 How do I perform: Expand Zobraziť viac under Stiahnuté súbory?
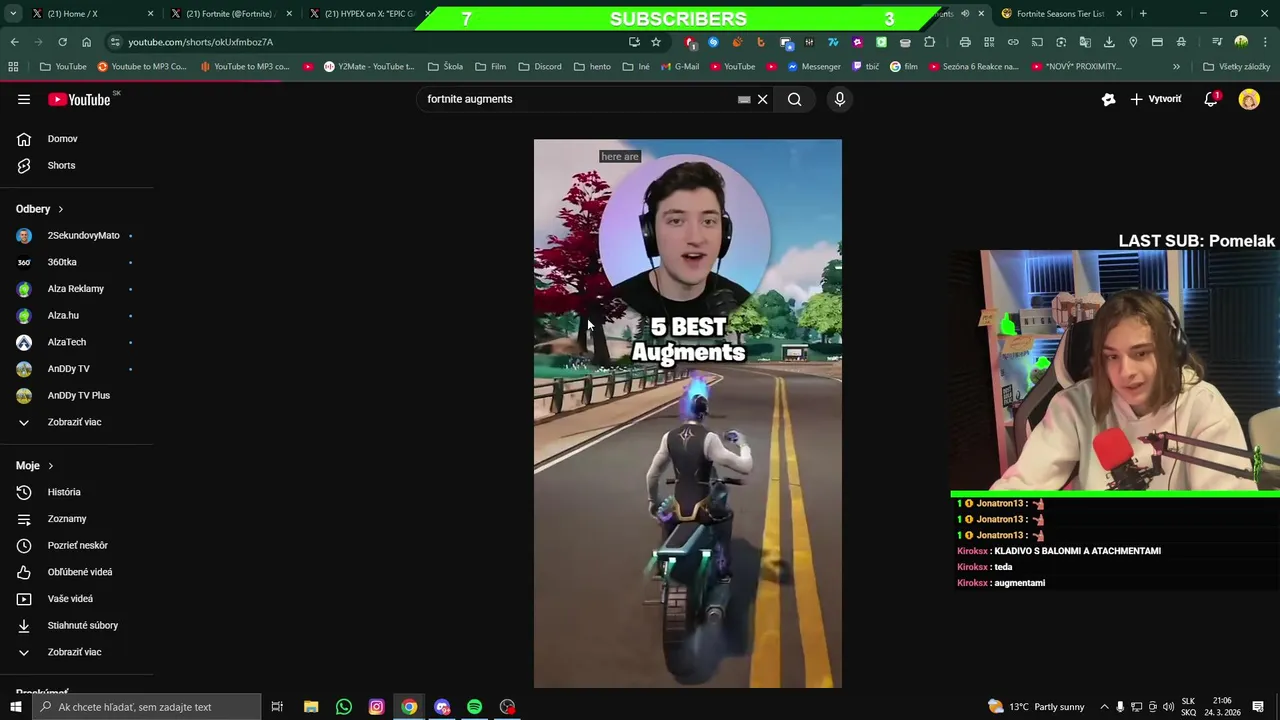76,652
